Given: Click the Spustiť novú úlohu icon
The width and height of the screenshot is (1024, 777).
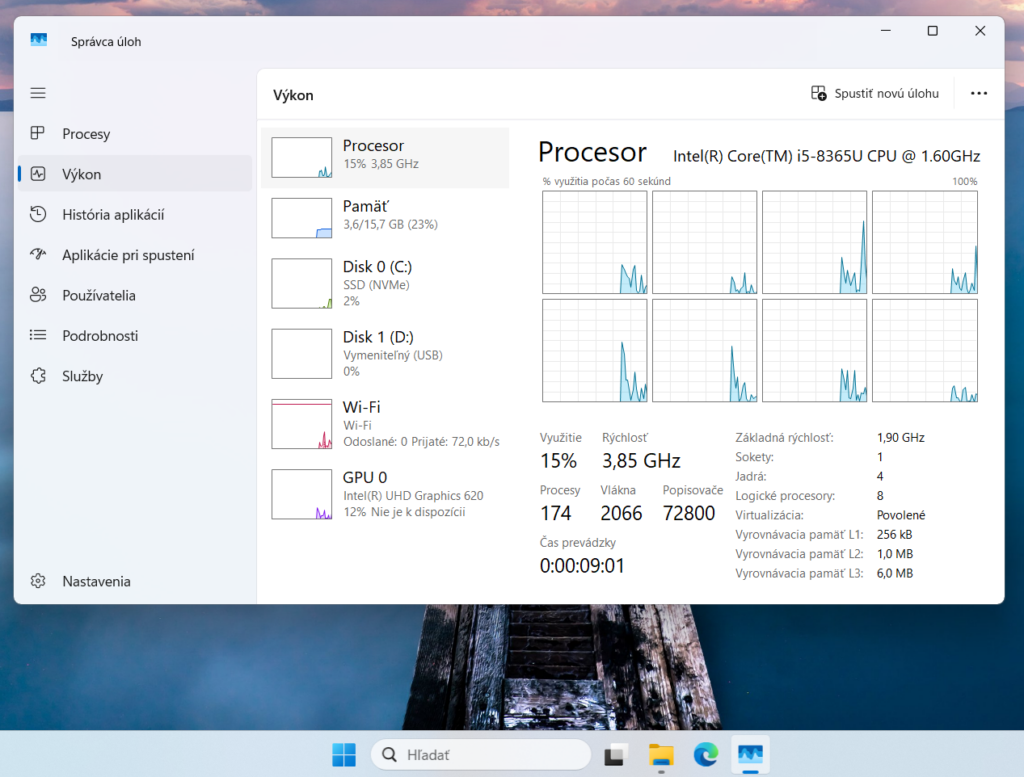Looking at the screenshot, I should 818,93.
